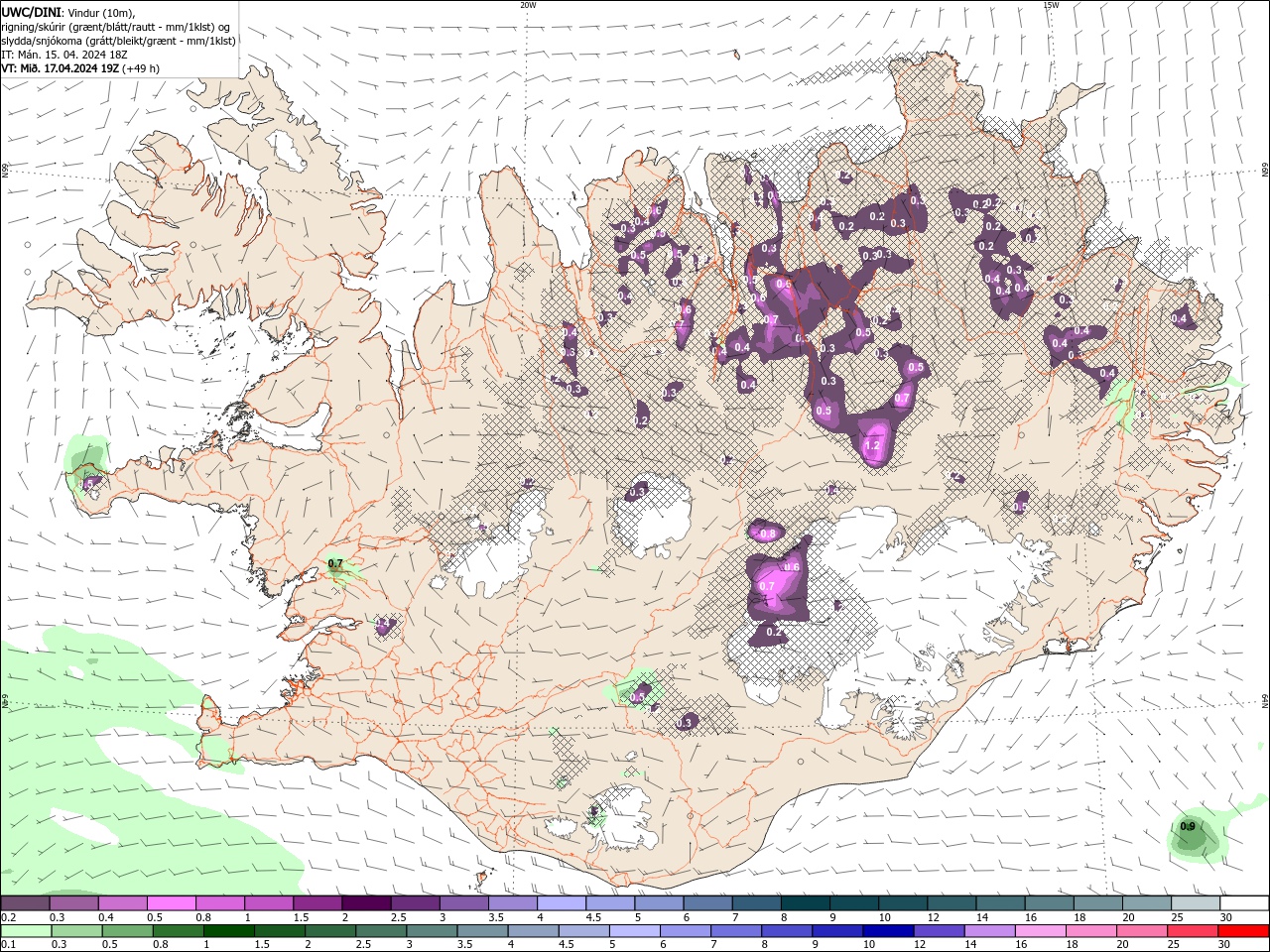Image resolution: width=1270 pixels, height=952 pixels.
Task: Select the 12 swatch in the top legend row
Action: pos(952,902)
